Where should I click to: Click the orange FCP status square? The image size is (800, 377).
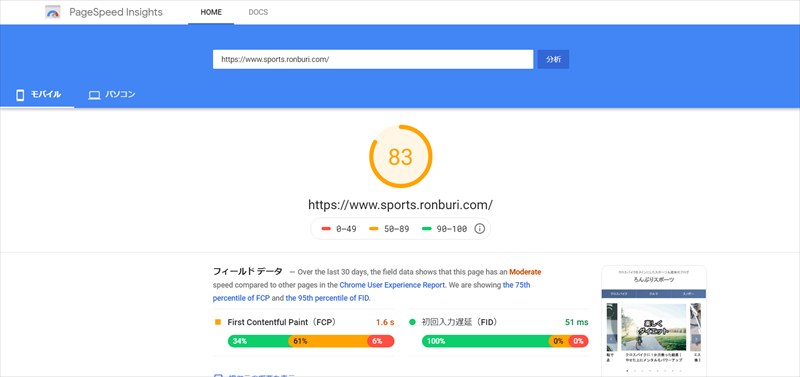218,322
